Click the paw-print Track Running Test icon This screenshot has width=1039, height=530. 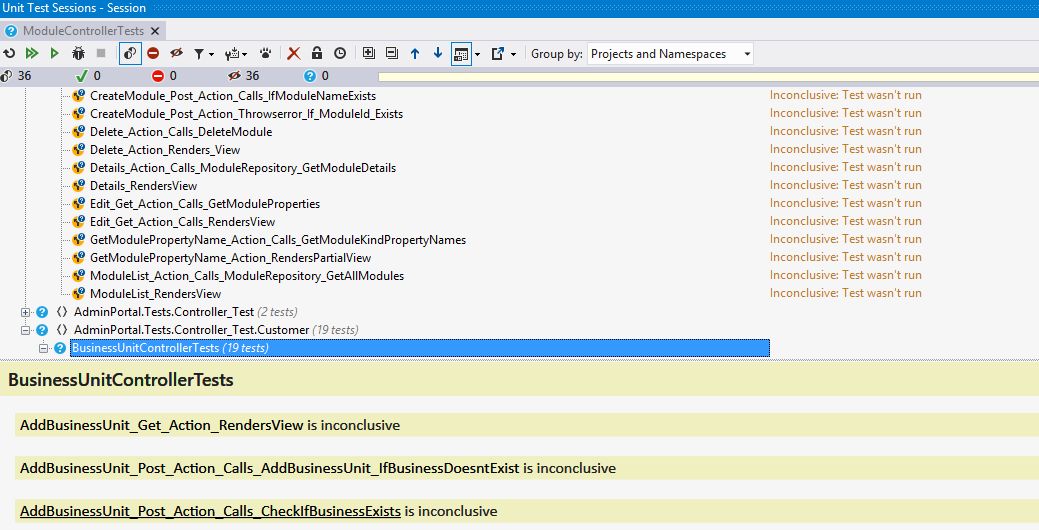(x=265, y=54)
